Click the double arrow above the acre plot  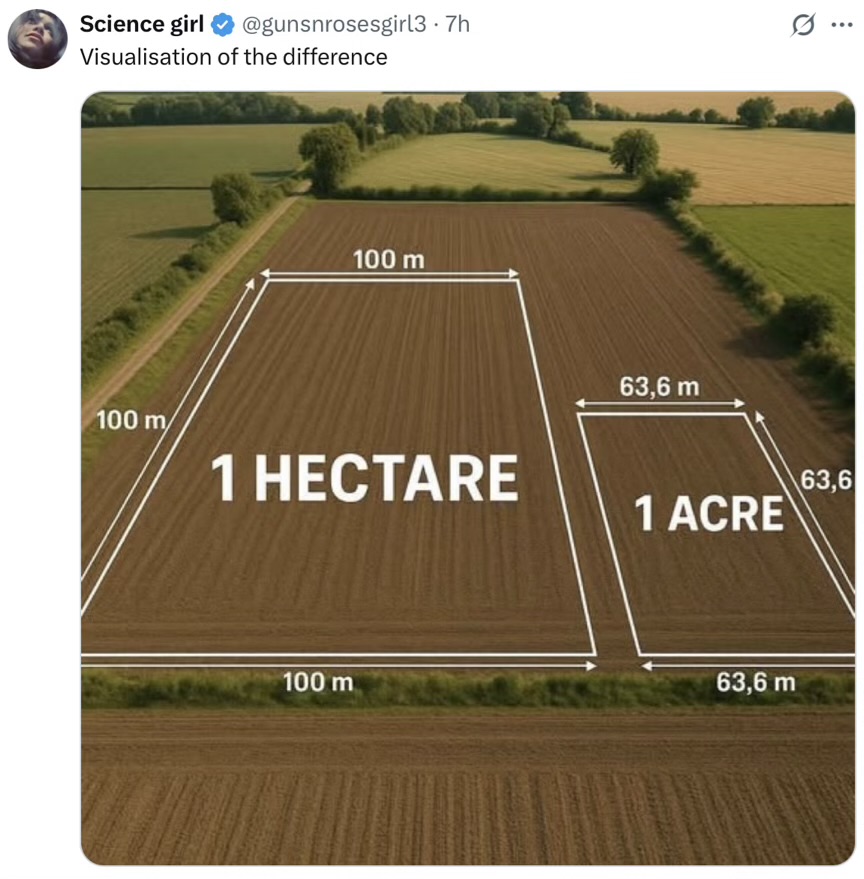pyautogui.click(x=660, y=403)
